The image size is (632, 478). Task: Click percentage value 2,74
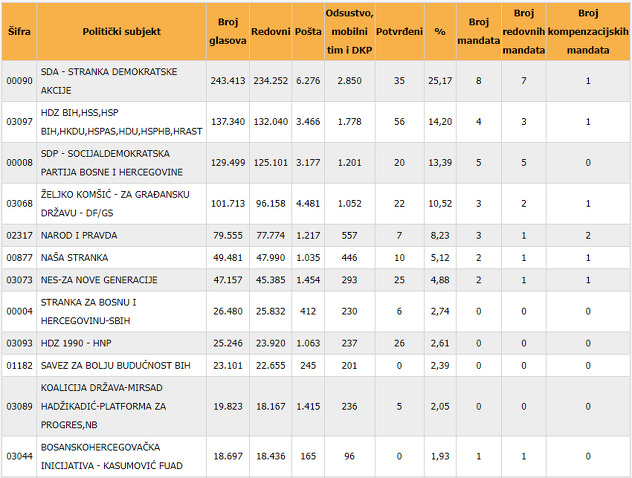click(440, 312)
